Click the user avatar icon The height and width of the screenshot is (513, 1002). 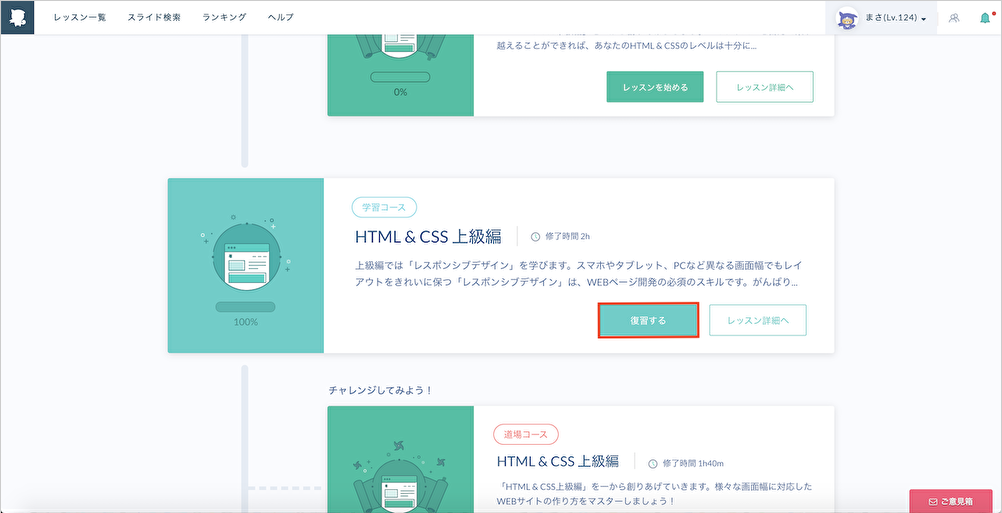[x=850, y=18]
